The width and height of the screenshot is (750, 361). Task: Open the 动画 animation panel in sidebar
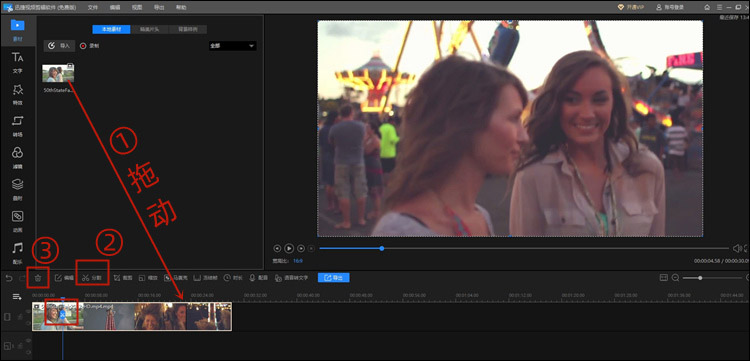point(18,221)
